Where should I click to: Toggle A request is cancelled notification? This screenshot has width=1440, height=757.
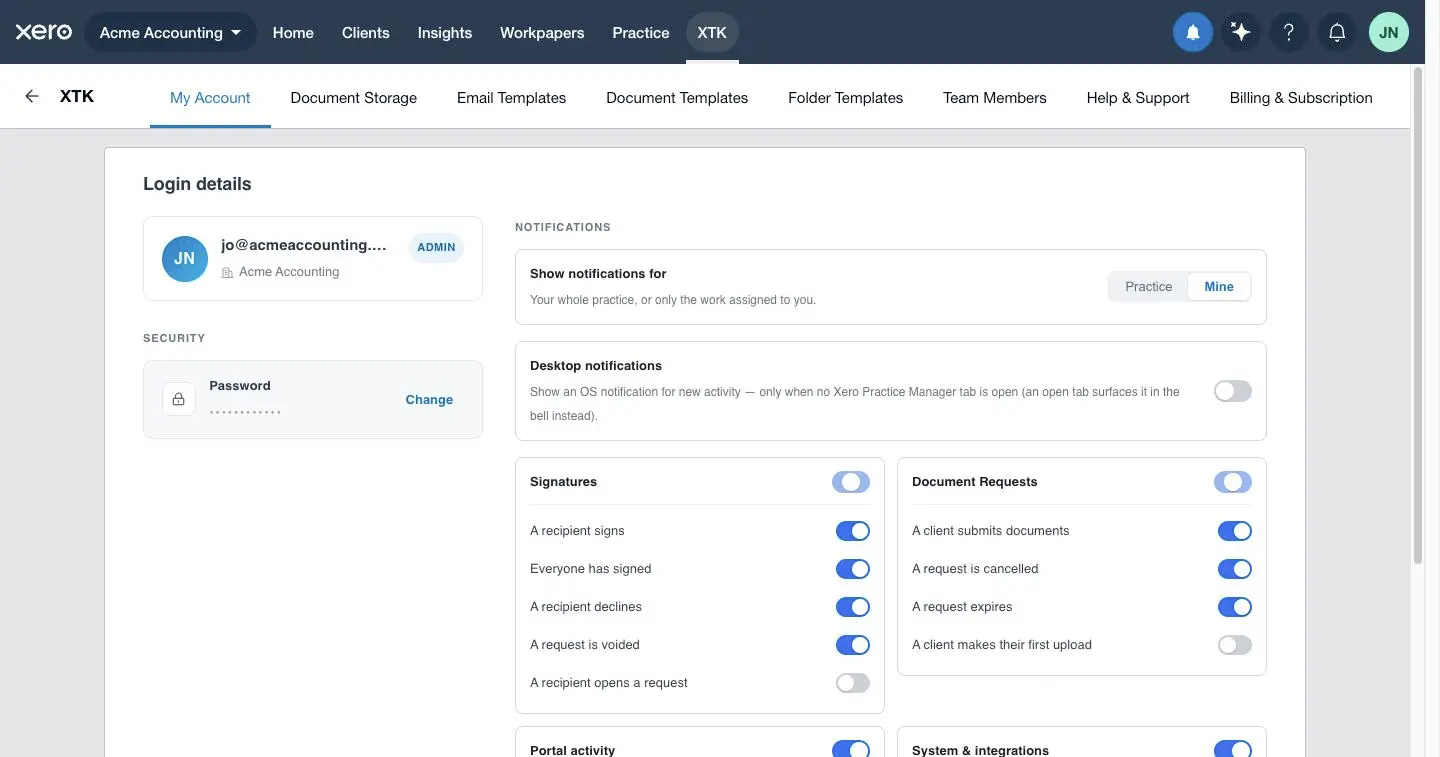click(1235, 569)
